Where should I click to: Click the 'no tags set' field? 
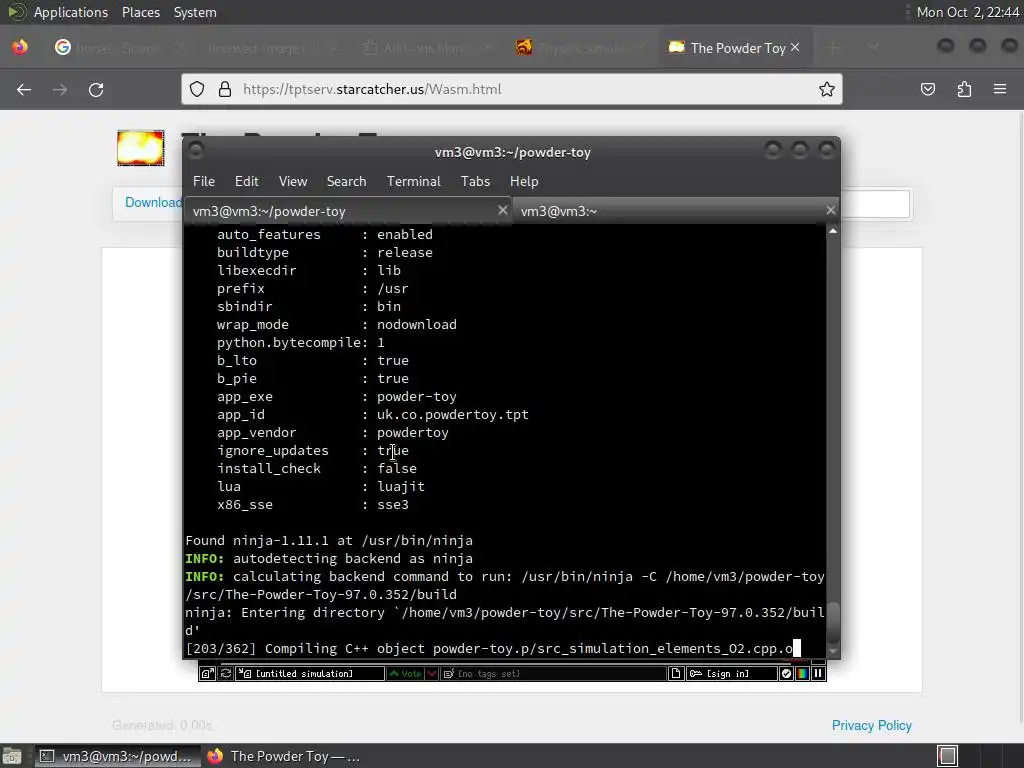[554, 673]
